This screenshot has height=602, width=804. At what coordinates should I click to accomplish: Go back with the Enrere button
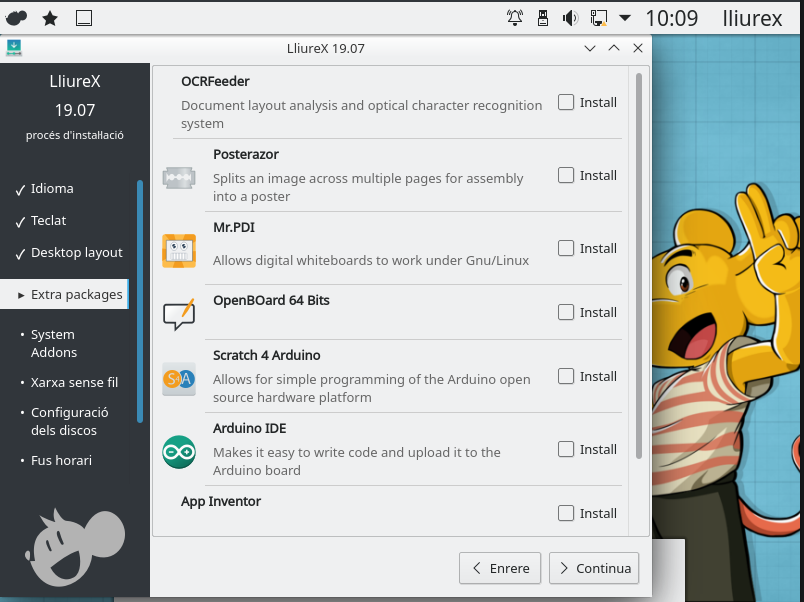(x=500, y=568)
